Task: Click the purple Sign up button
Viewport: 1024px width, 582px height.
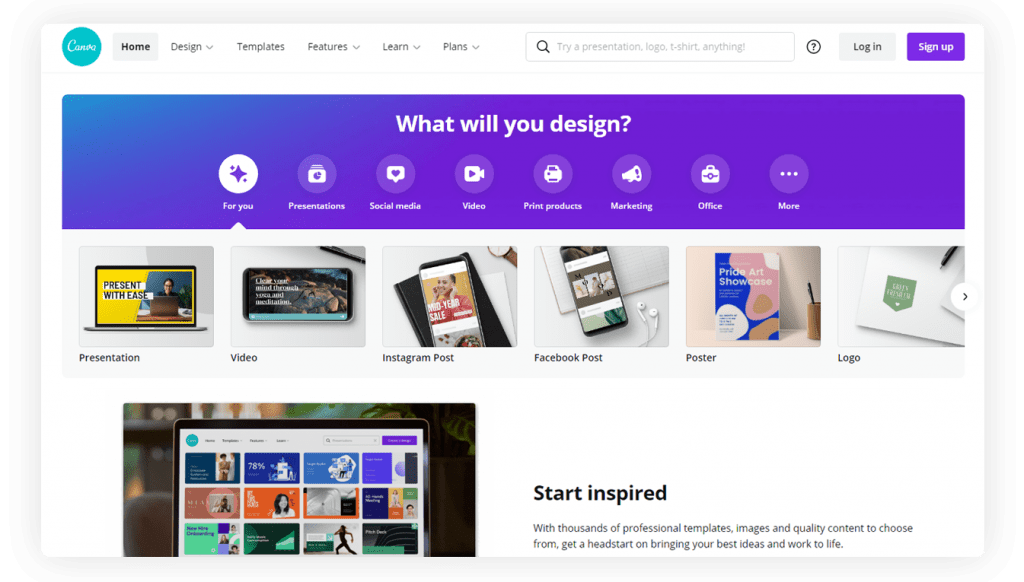Action: [x=935, y=46]
